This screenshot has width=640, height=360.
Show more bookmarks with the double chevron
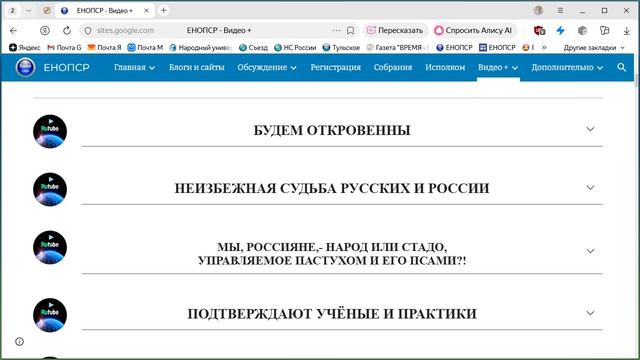544,47
